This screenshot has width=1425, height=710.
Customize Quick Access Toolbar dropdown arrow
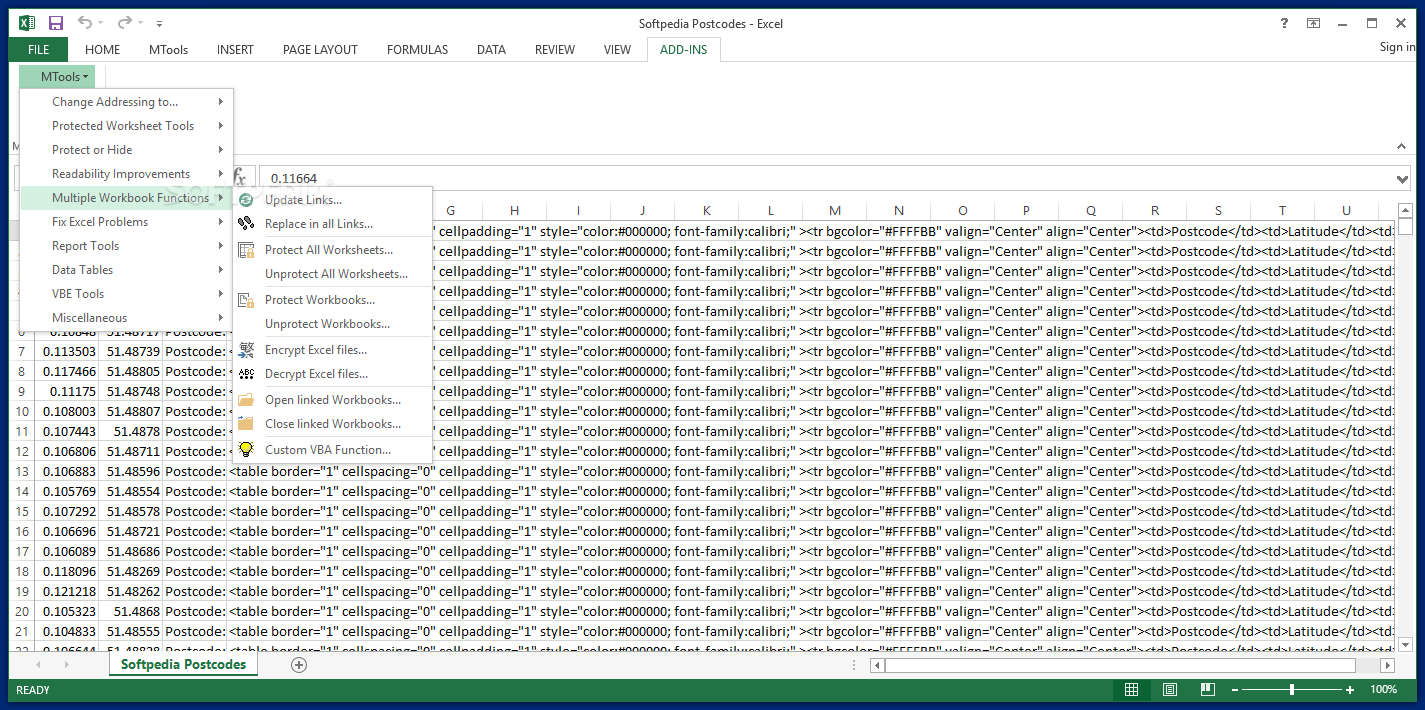click(x=160, y=24)
